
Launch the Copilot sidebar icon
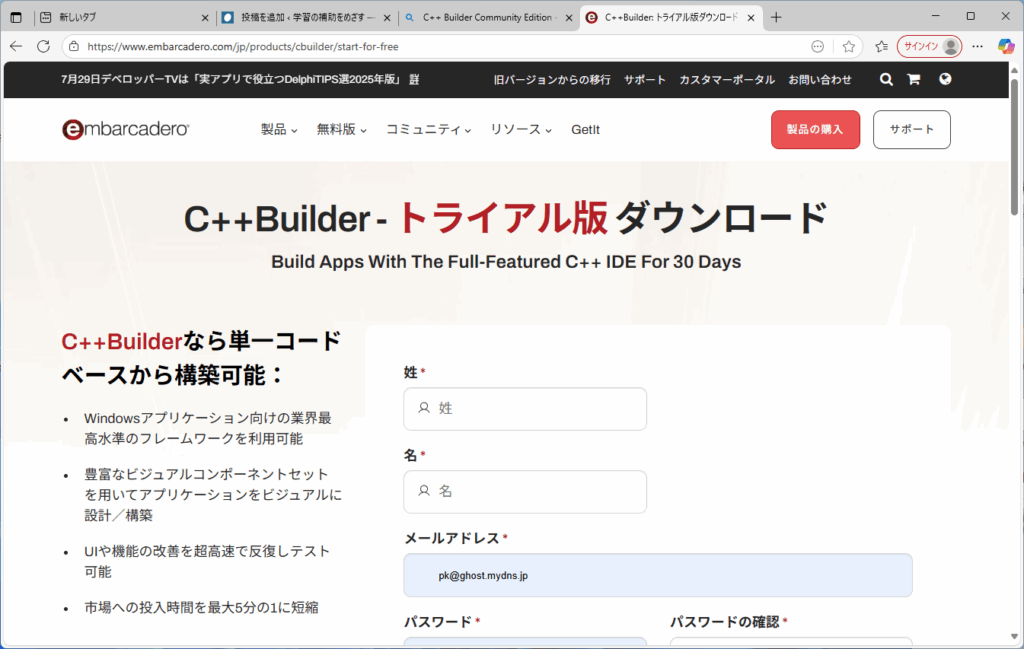(1006, 46)
